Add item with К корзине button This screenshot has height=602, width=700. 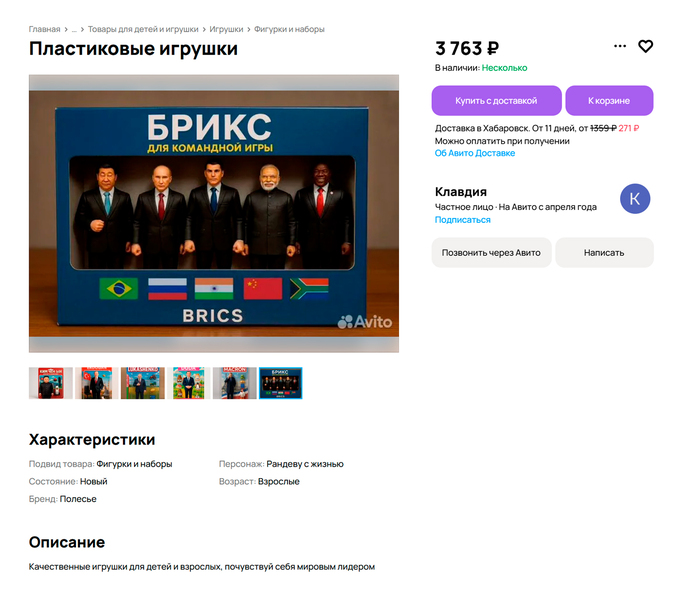(609, 101)
